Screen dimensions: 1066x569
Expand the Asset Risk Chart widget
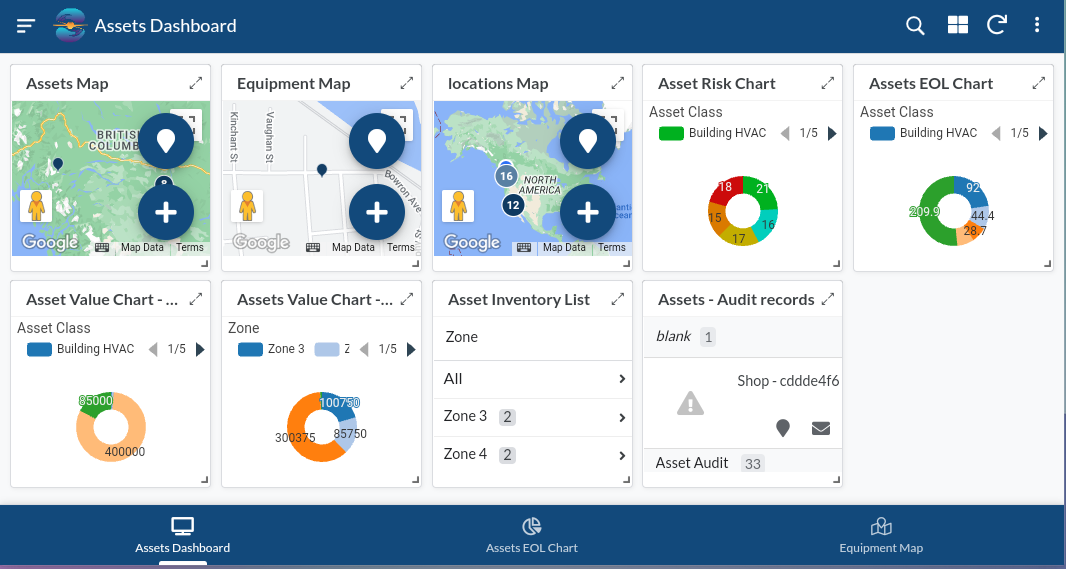click(x=827, y=83)
